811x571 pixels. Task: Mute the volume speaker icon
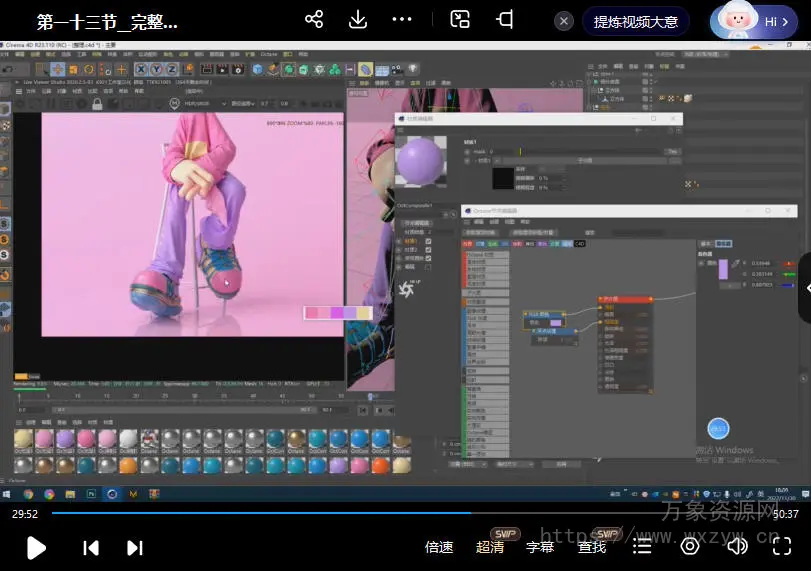pos(738,547)
